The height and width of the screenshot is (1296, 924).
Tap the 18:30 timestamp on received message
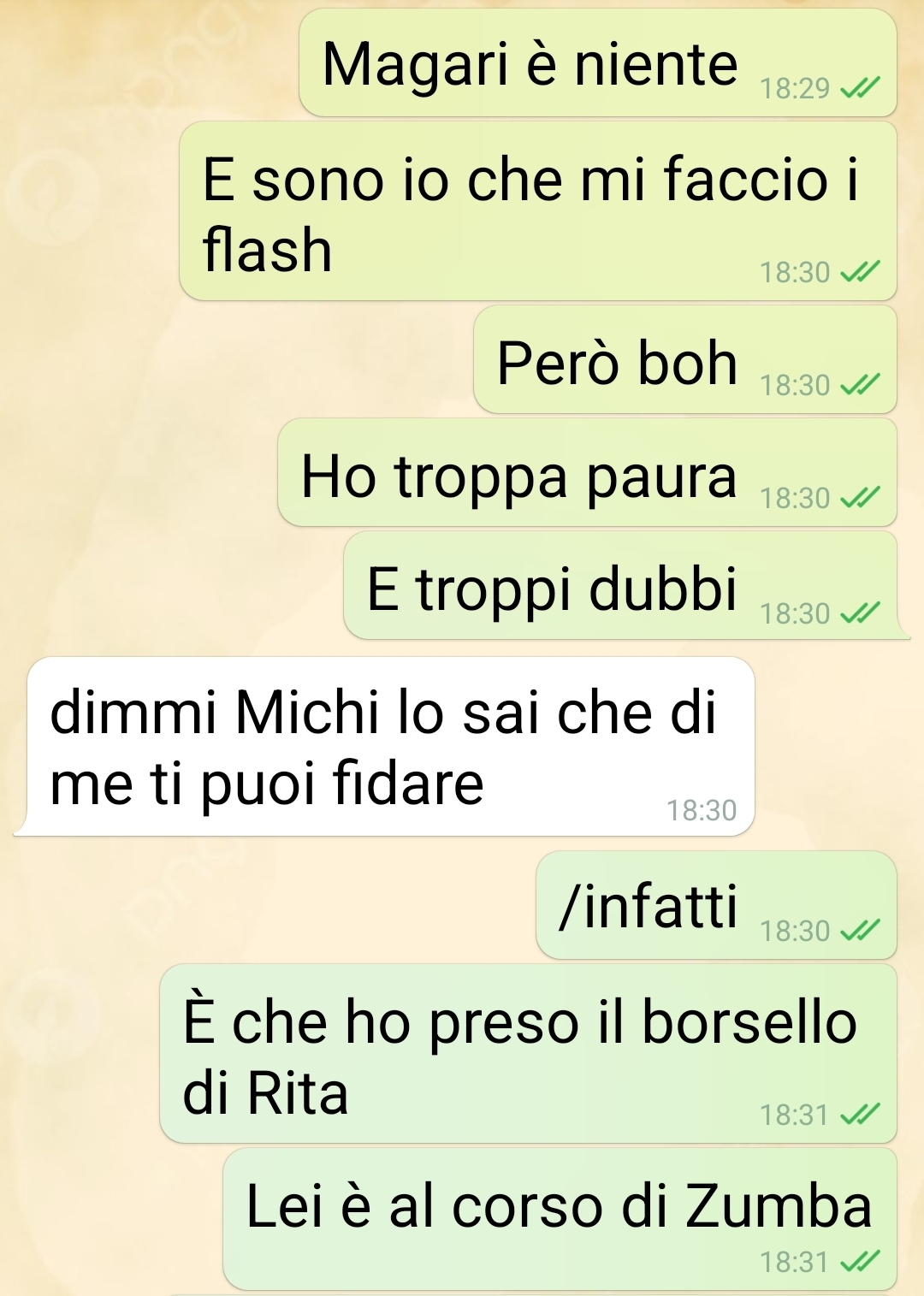point(702,810)
